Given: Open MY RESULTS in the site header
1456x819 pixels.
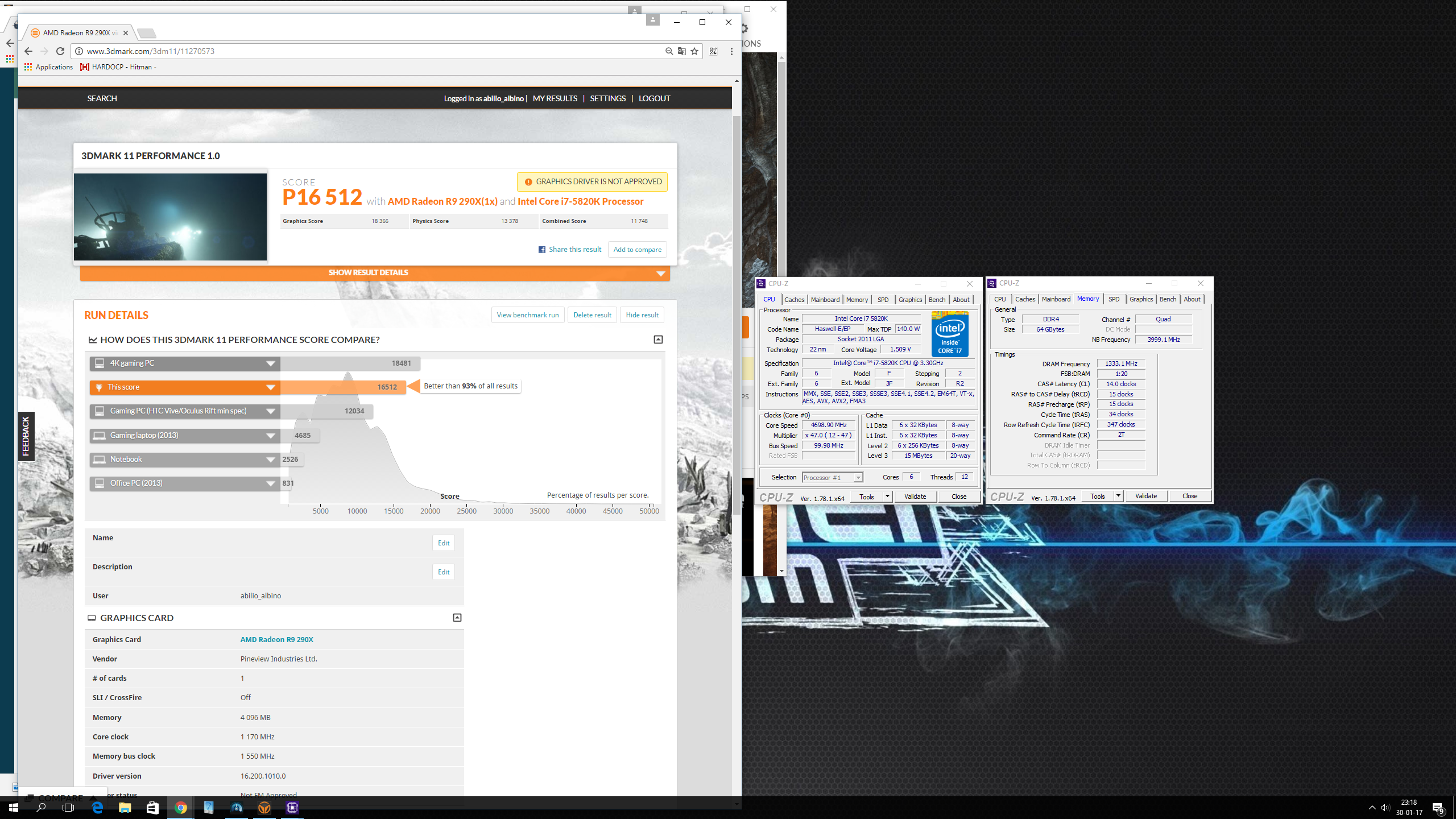Looking at the screenshot, I should click(x=555, y=98).
